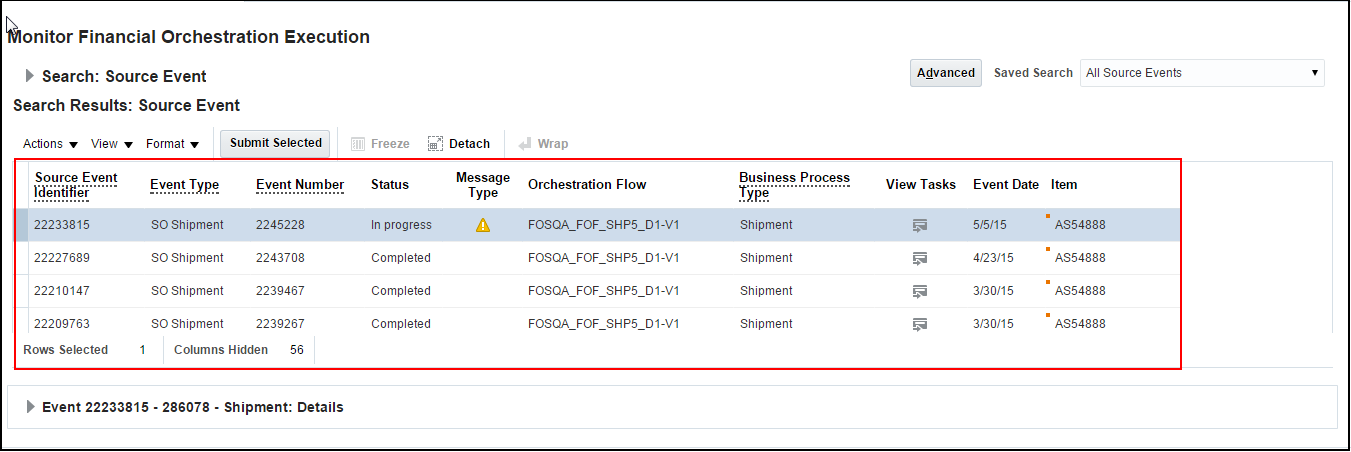Click the Advanced search button
Image resolution: width=1351 pixels, height=452 pixels.
click(945, 73)
